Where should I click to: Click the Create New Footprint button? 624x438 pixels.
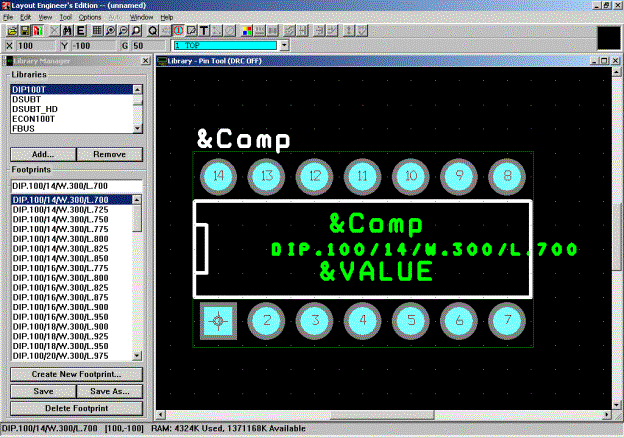pyautogui.click(x=75, y=373)
